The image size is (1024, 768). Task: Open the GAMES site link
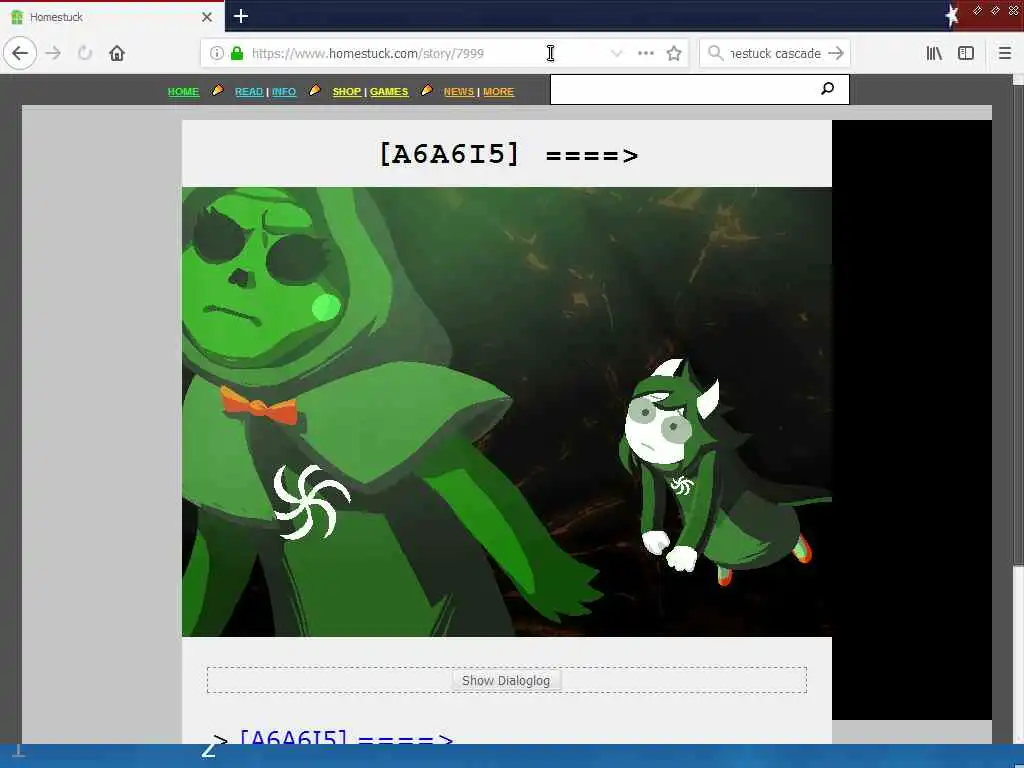(x=389, y=91)
